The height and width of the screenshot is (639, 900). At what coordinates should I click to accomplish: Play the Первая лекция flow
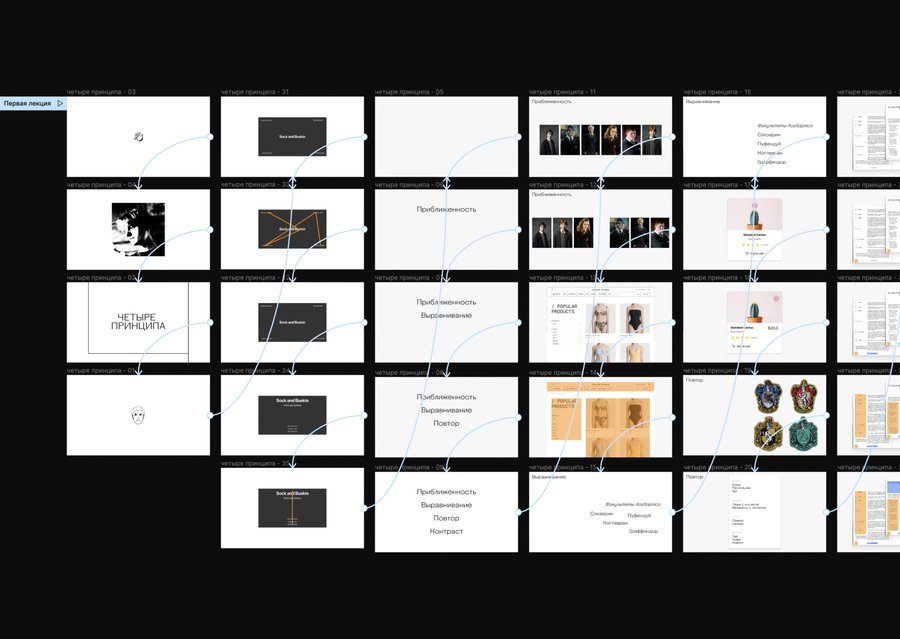click(60, 103)
